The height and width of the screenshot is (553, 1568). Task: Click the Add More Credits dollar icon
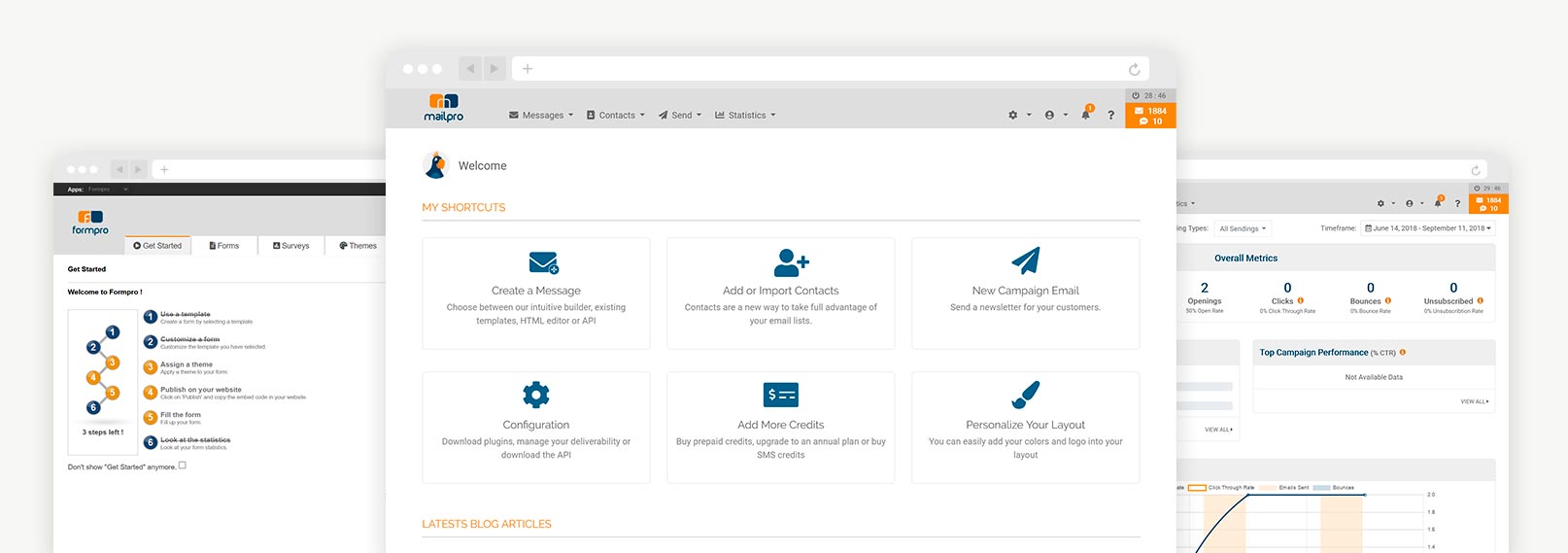tap(781, 395)
